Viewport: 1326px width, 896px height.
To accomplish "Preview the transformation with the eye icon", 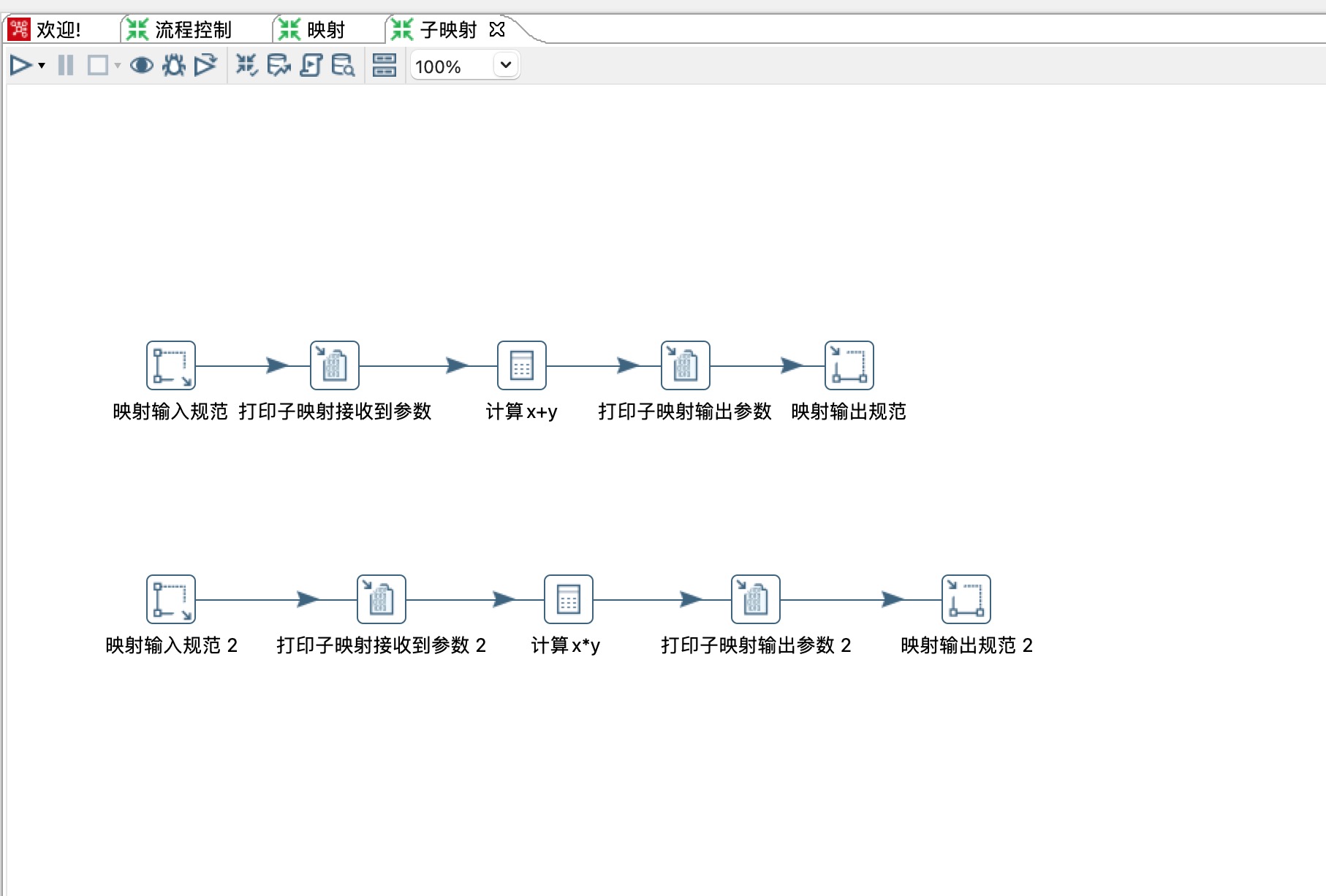I will click(141, 66).
